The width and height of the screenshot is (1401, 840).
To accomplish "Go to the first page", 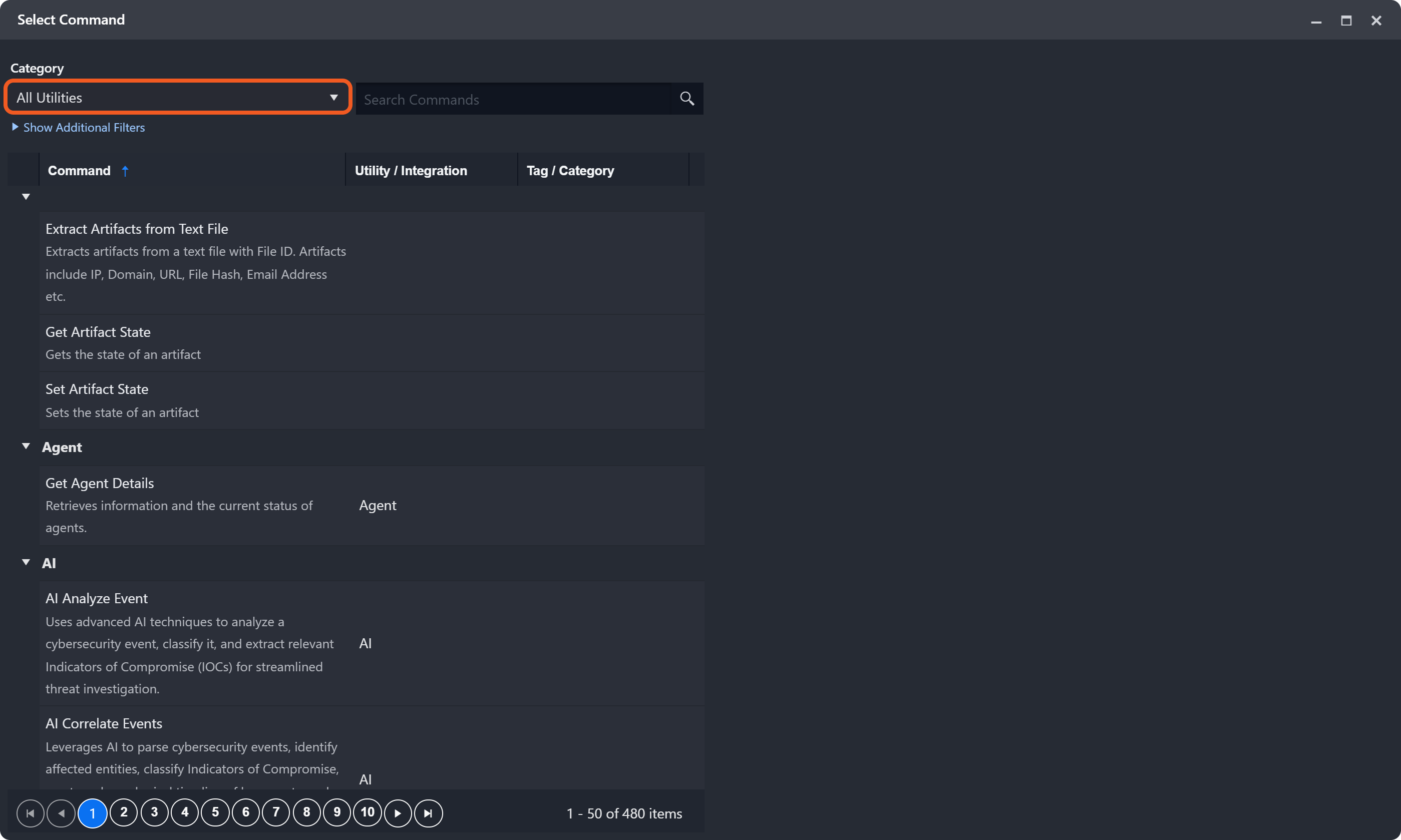I will (x=30, y=813).
